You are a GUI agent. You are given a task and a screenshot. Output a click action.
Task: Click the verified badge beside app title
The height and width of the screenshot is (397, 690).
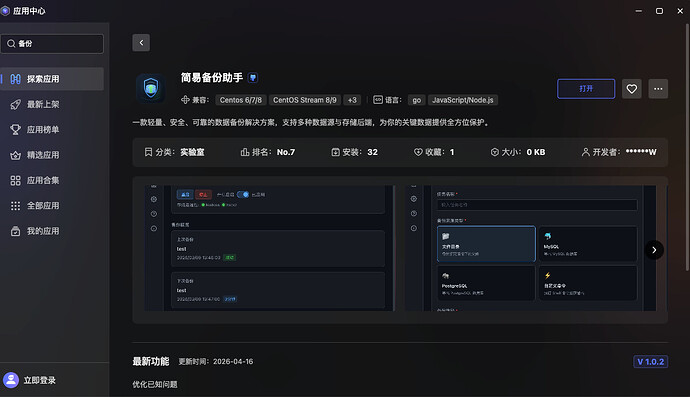pos(253,78)
